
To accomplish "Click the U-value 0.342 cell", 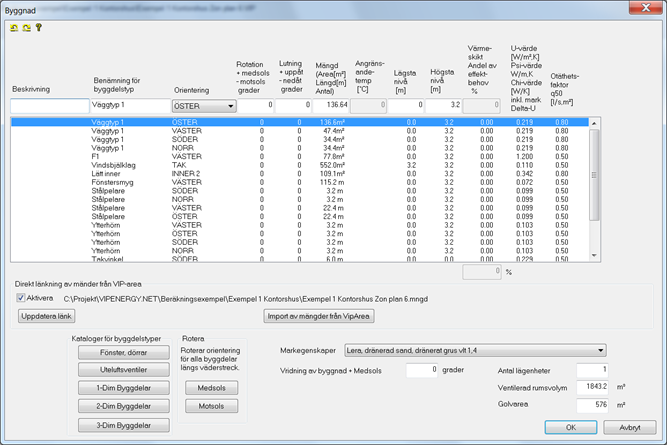I will tap(524, 174).
